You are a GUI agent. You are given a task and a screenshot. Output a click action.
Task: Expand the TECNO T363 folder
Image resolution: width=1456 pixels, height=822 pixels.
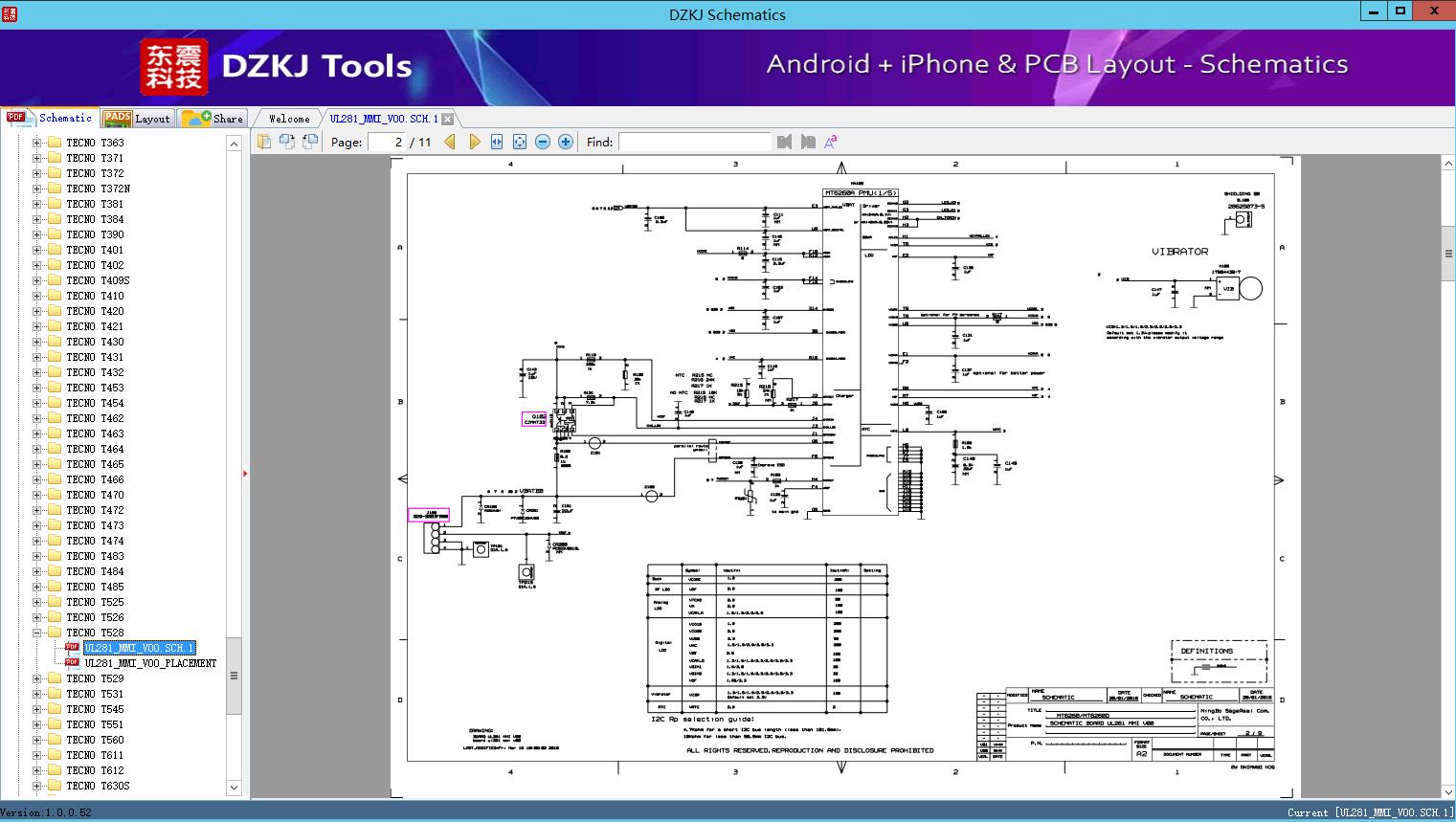click(x=37, y=143)
